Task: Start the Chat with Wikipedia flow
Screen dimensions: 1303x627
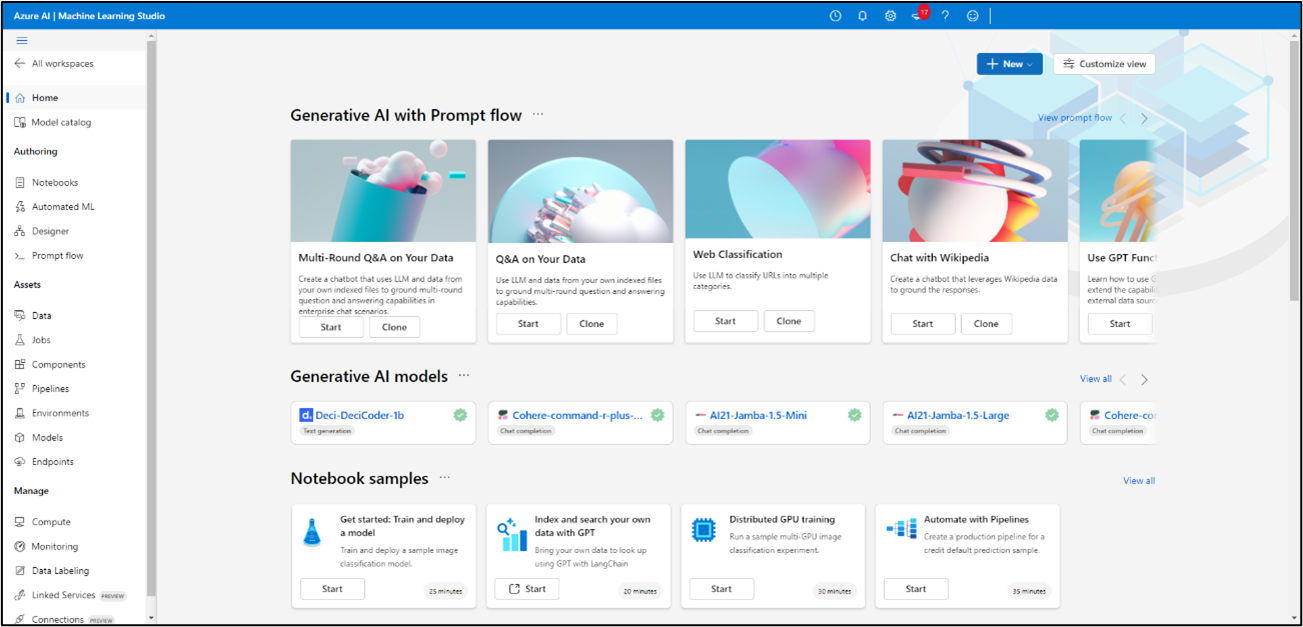Action: [x=923, y=324]
